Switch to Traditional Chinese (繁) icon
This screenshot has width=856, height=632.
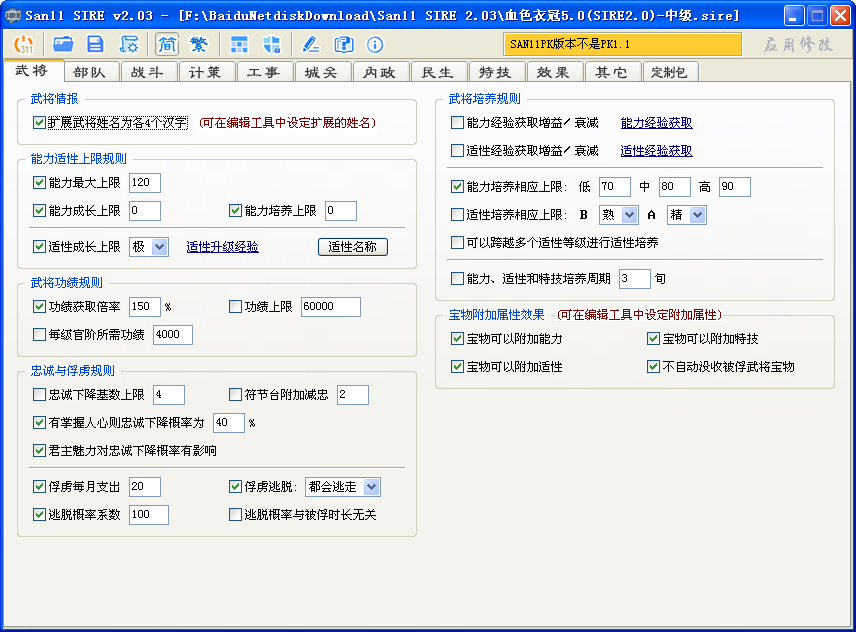click(x=199, y=44)
